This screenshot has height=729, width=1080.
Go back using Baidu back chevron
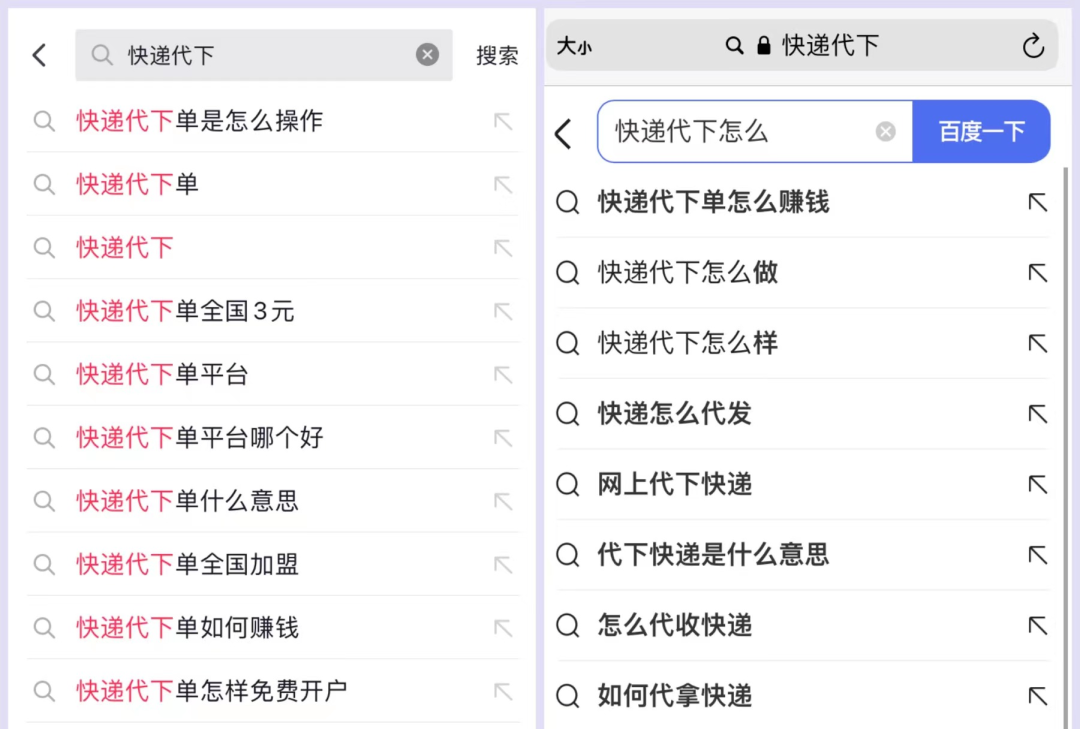563,133
